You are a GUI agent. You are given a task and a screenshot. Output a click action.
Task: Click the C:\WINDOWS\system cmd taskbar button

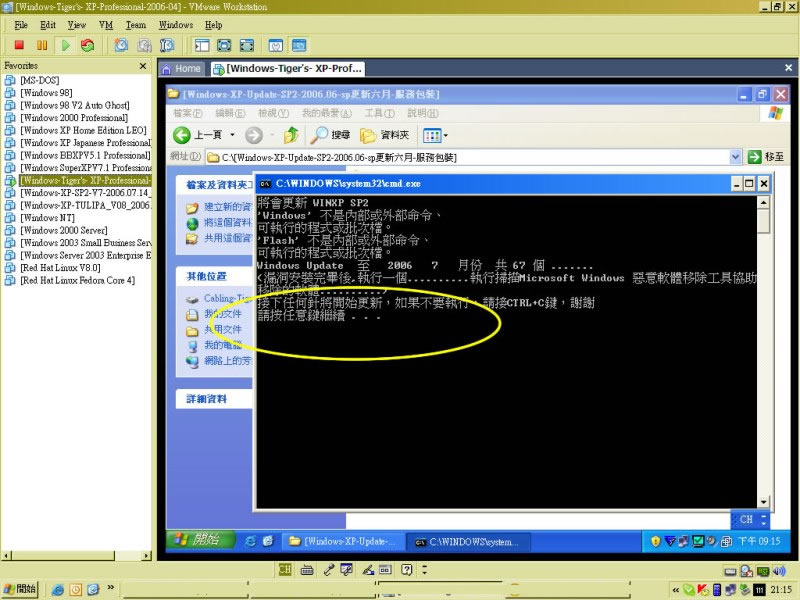pyautogui.click(x=468, y=541)
